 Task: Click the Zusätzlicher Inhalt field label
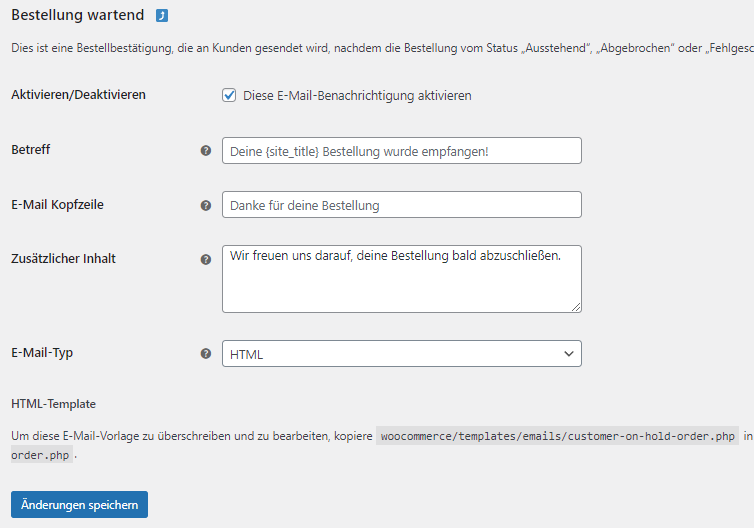pos(63,258)
